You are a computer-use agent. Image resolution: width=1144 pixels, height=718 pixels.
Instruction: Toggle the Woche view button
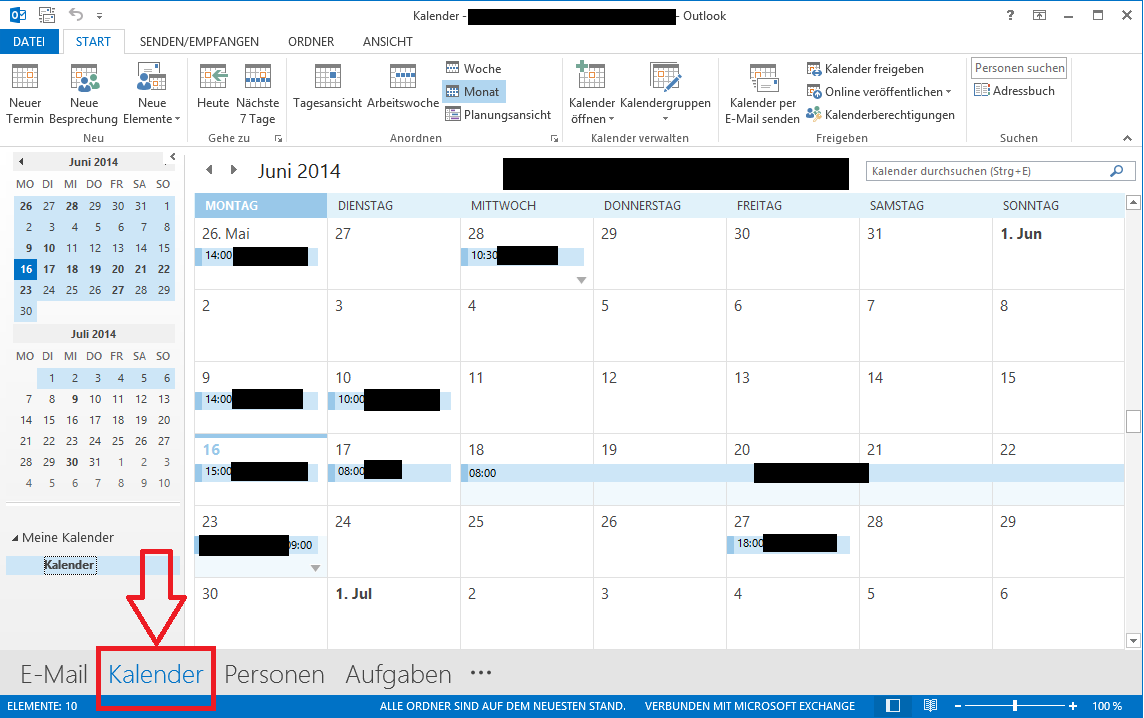point(473,68)
